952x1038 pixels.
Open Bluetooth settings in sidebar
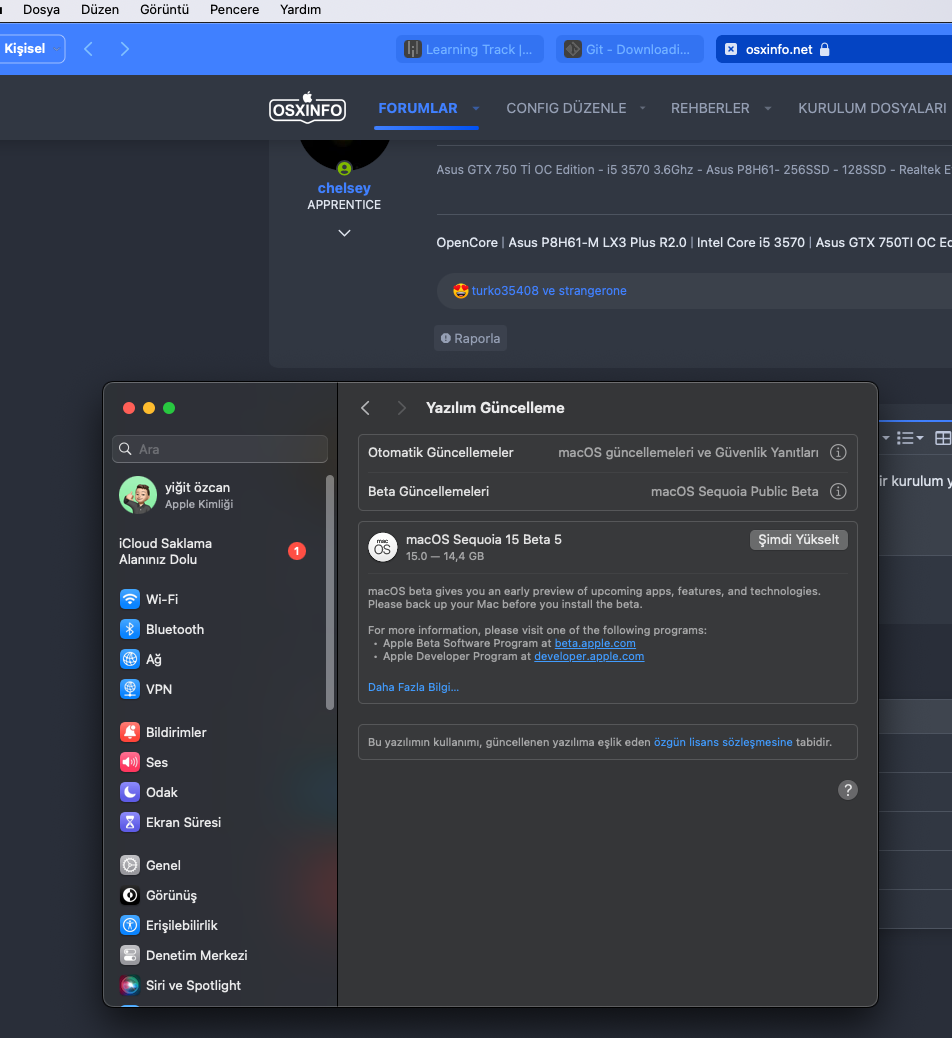click(162, 629)
